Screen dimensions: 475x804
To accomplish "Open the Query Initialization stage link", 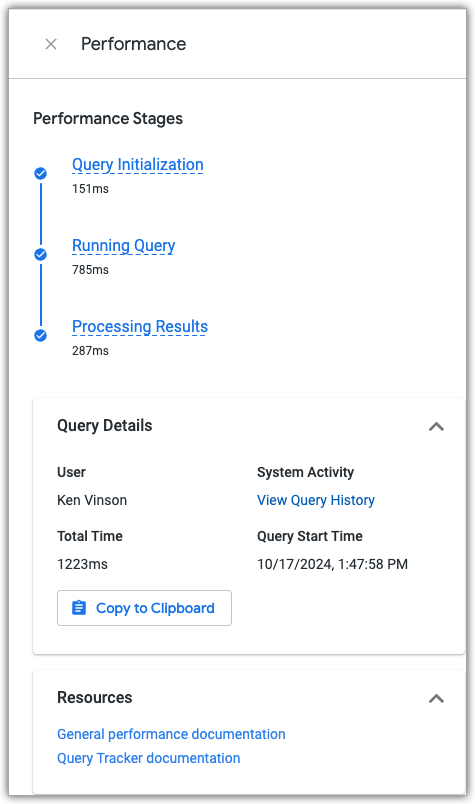I will tap(137, 165).
